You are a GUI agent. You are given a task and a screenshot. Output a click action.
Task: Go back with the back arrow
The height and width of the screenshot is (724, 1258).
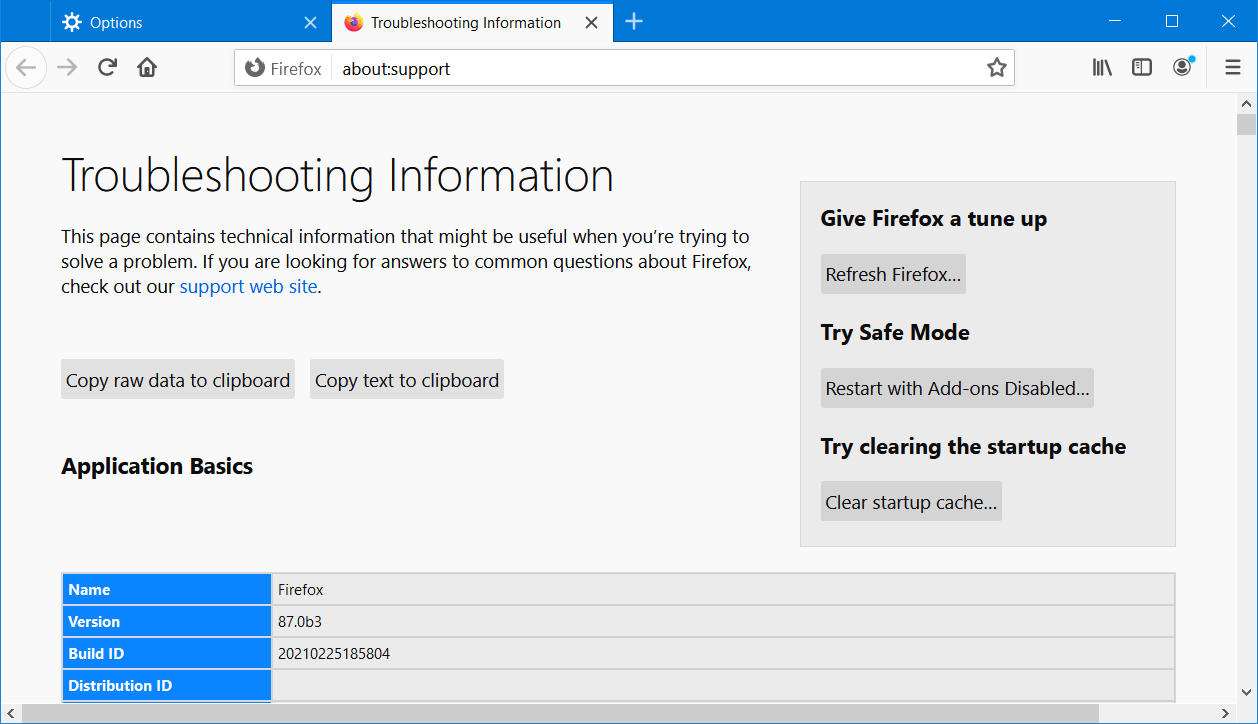tap(26, 68)
